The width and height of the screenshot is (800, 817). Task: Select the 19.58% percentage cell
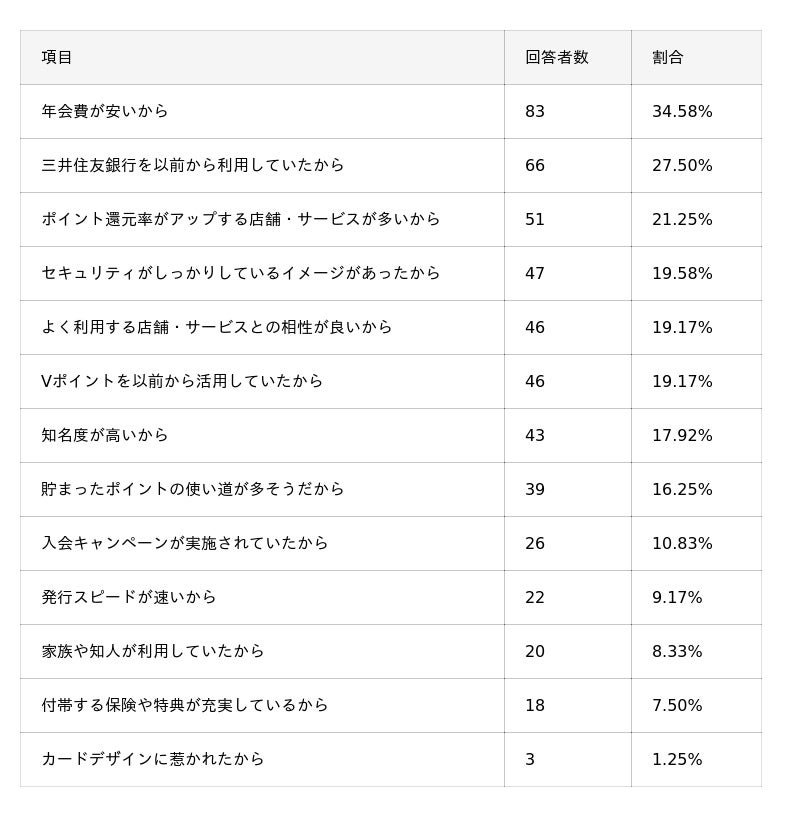click(682, 274)
